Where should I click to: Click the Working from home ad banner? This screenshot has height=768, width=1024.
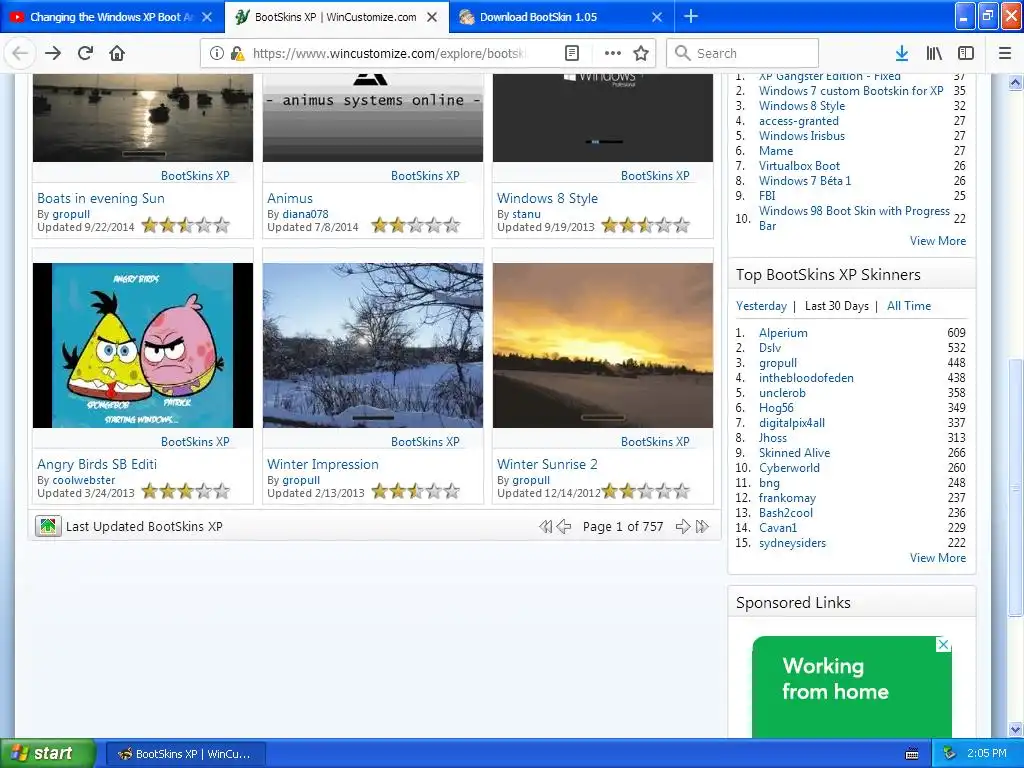852,687
